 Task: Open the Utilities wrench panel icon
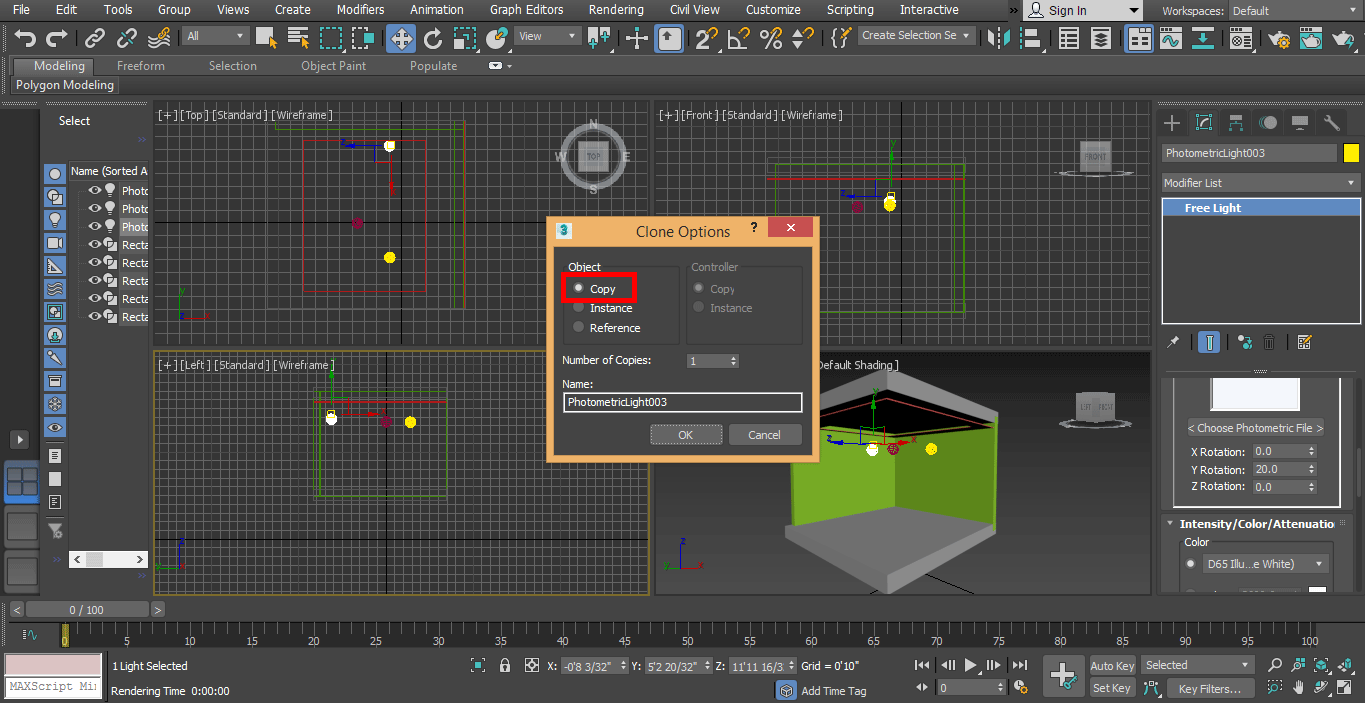[1332, 123]
